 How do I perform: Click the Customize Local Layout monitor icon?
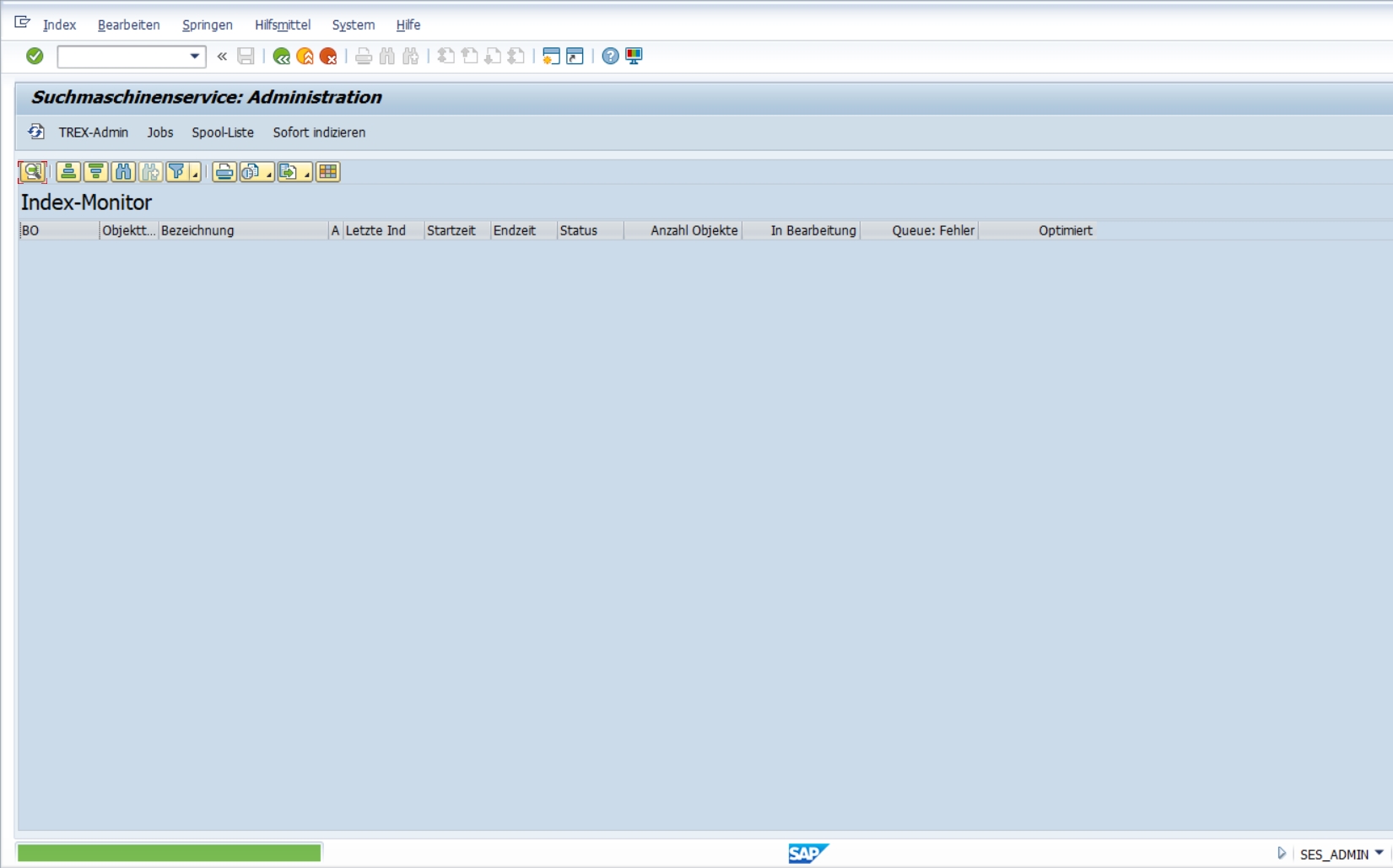(634, 57)
